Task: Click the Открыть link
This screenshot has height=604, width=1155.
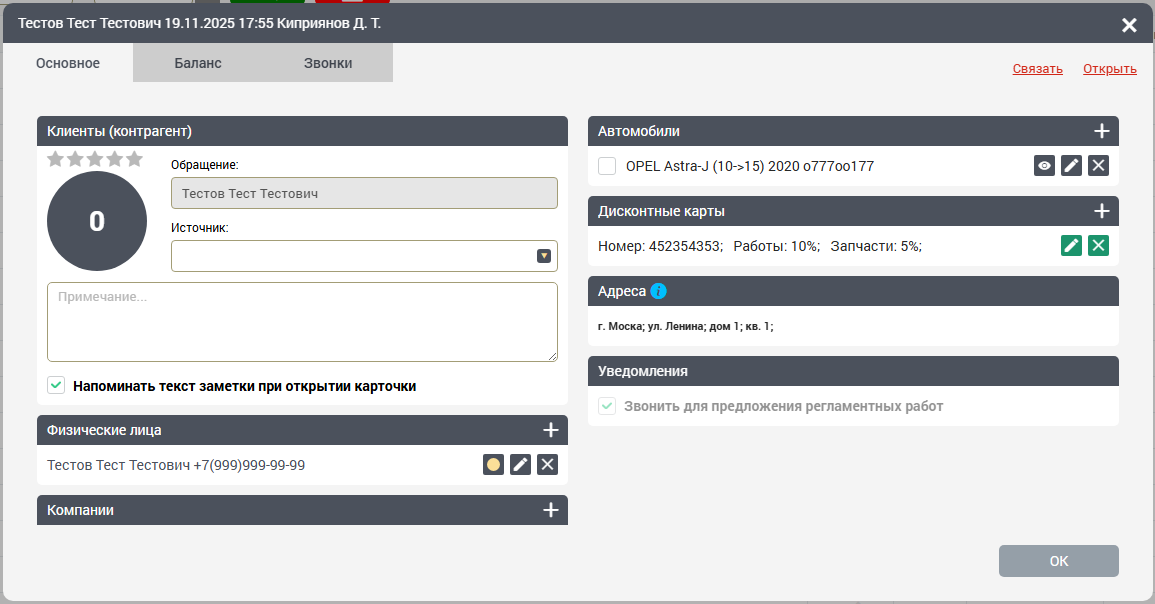Action: click(x=1109, y=69)
